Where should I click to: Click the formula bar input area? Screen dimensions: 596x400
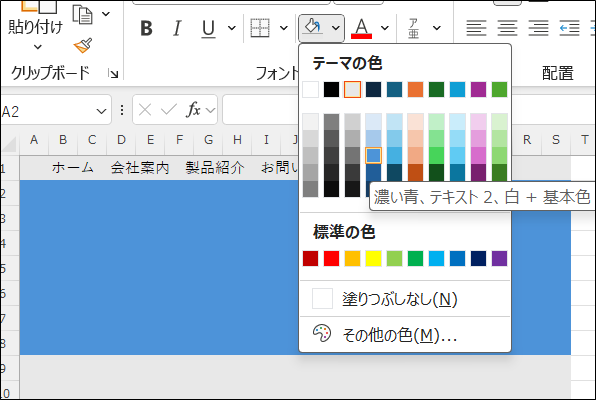(x=261, y=110)
